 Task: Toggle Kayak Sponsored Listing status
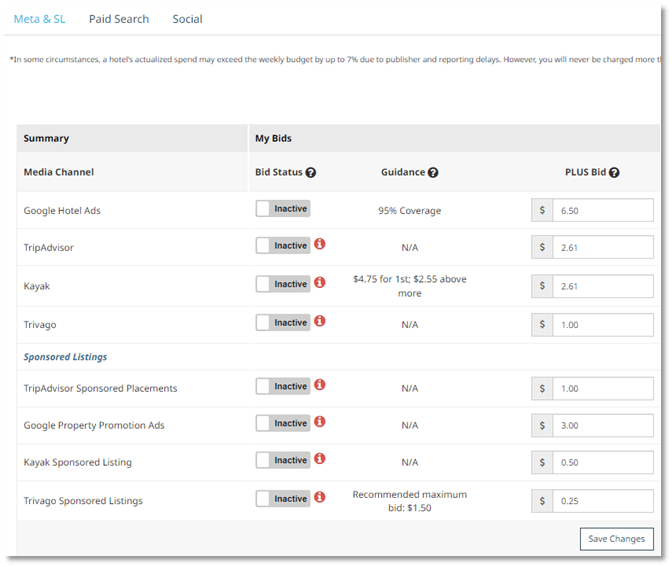[283, 460]
